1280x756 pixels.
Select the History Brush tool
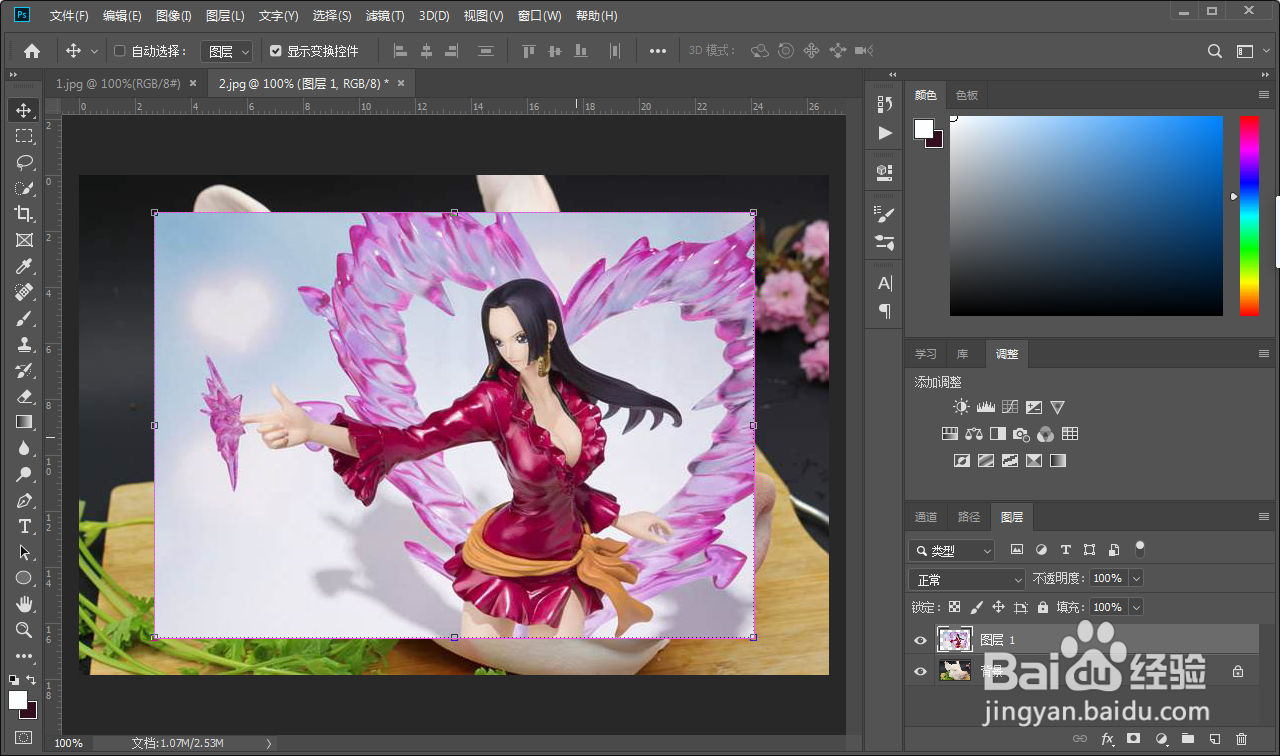pyautogui.click(x=24, y=370)
